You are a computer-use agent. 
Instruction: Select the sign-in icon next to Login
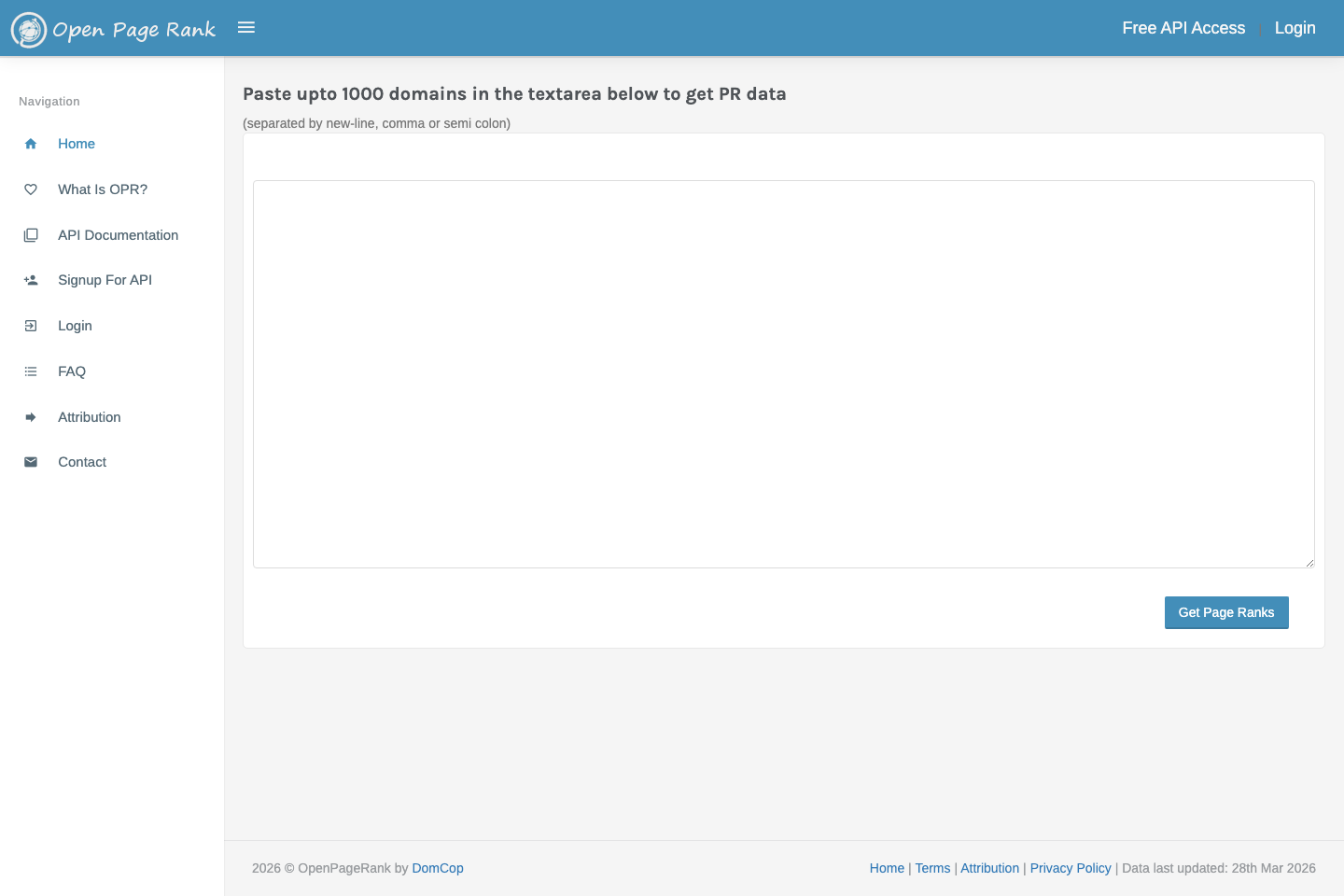point(31,326)
